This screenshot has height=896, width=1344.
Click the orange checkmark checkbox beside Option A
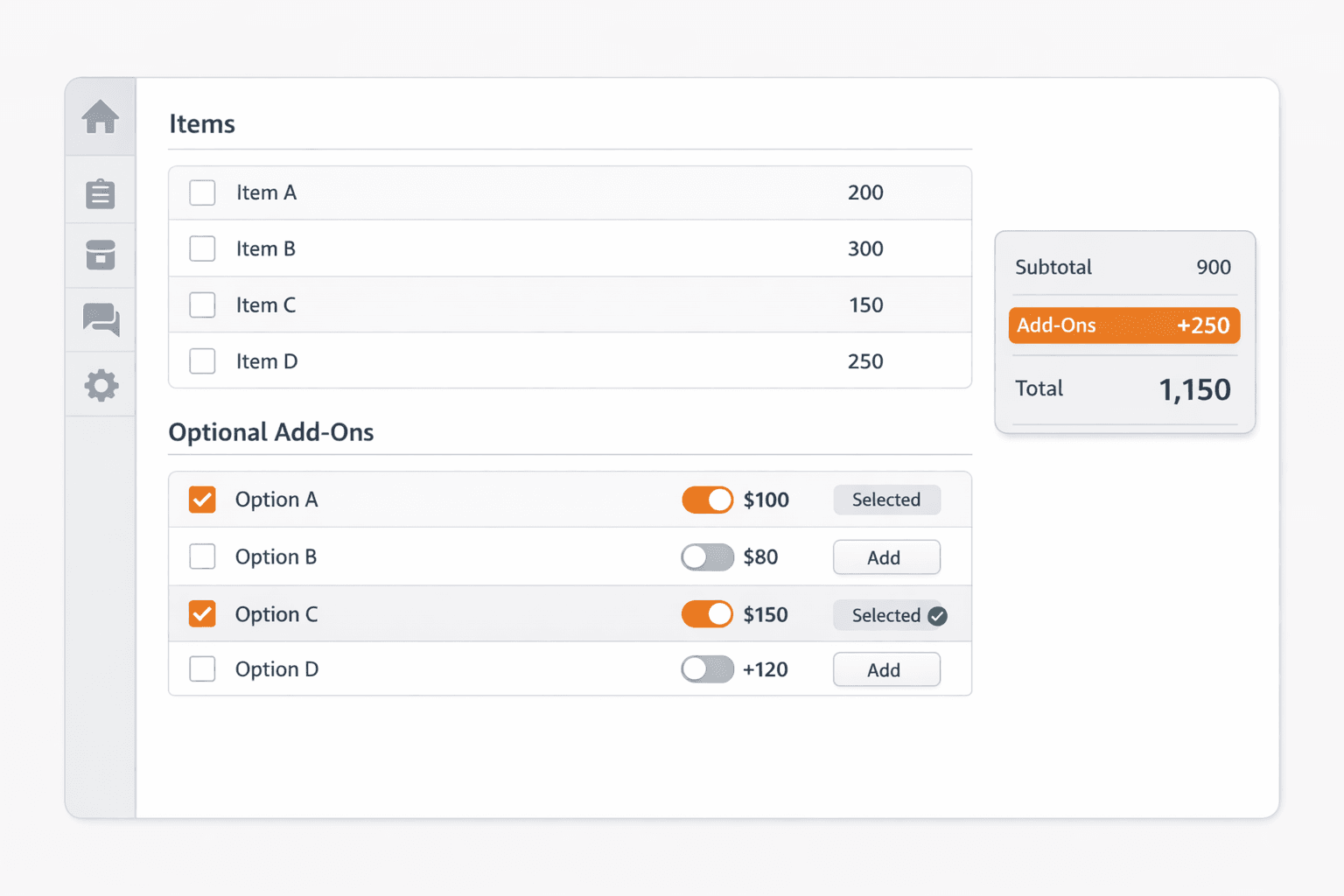point(202,499)
